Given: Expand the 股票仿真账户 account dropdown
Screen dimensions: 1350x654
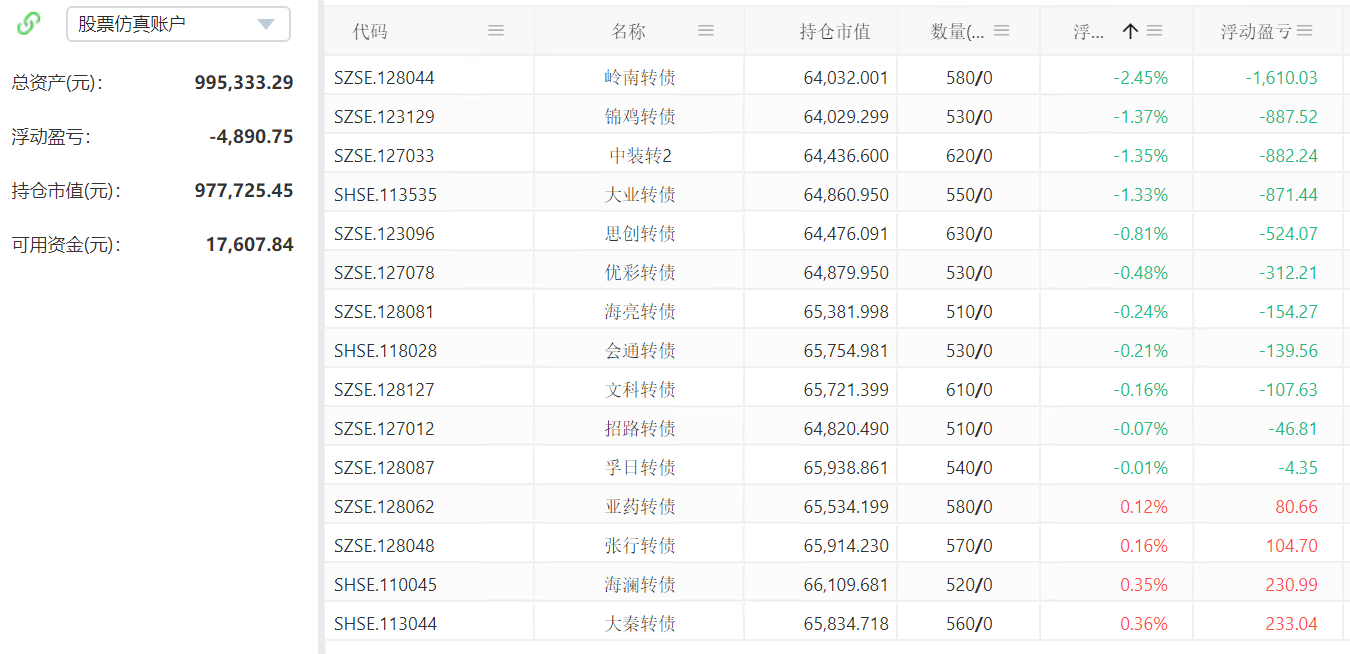Looking at the screenshot, I should coord(265,24).
